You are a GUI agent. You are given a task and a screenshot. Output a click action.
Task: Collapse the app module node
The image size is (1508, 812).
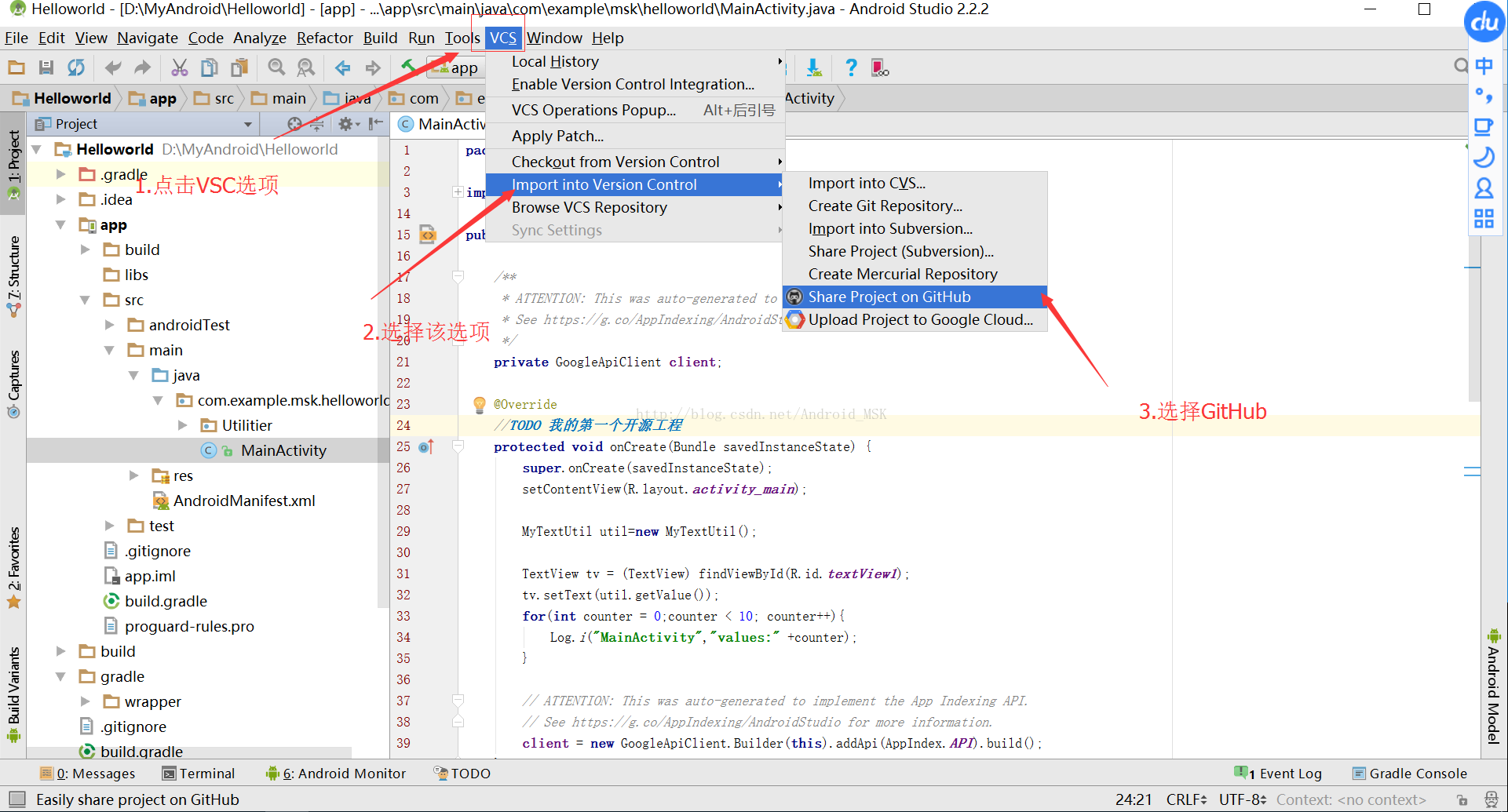click(x=61, y=224)
